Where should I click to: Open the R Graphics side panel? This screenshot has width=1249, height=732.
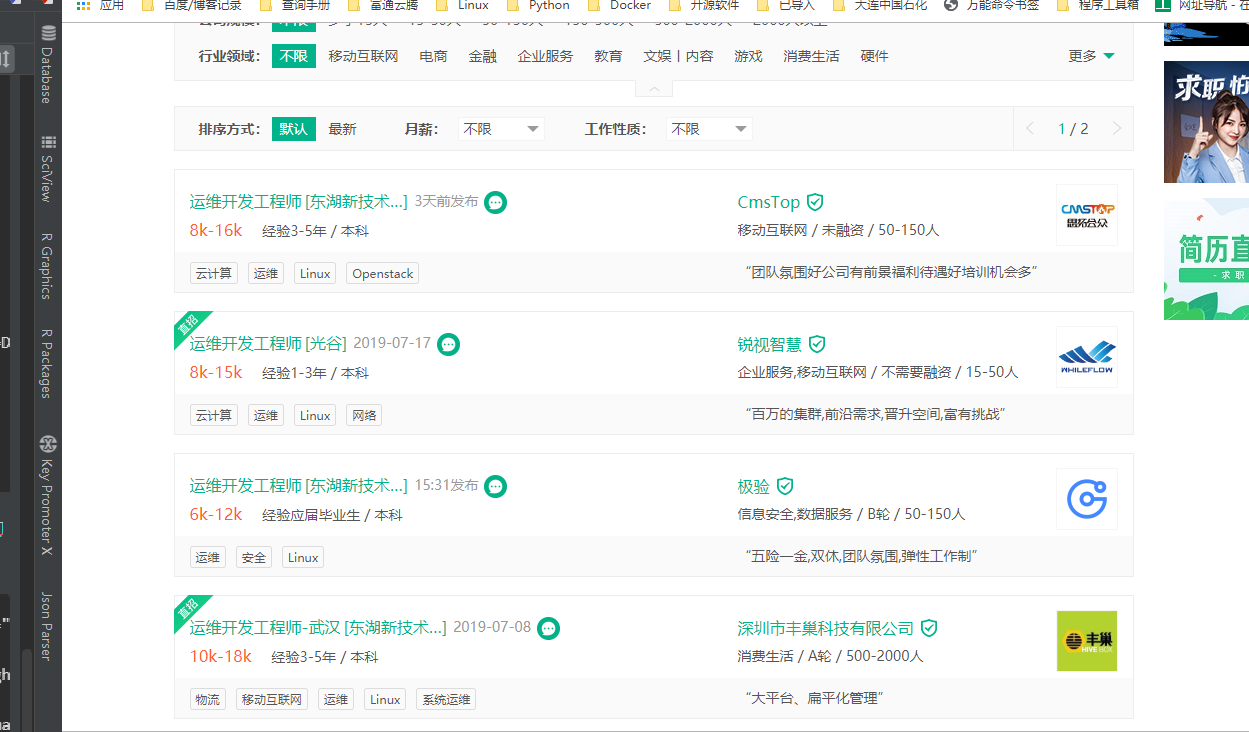tap(47, 266)
